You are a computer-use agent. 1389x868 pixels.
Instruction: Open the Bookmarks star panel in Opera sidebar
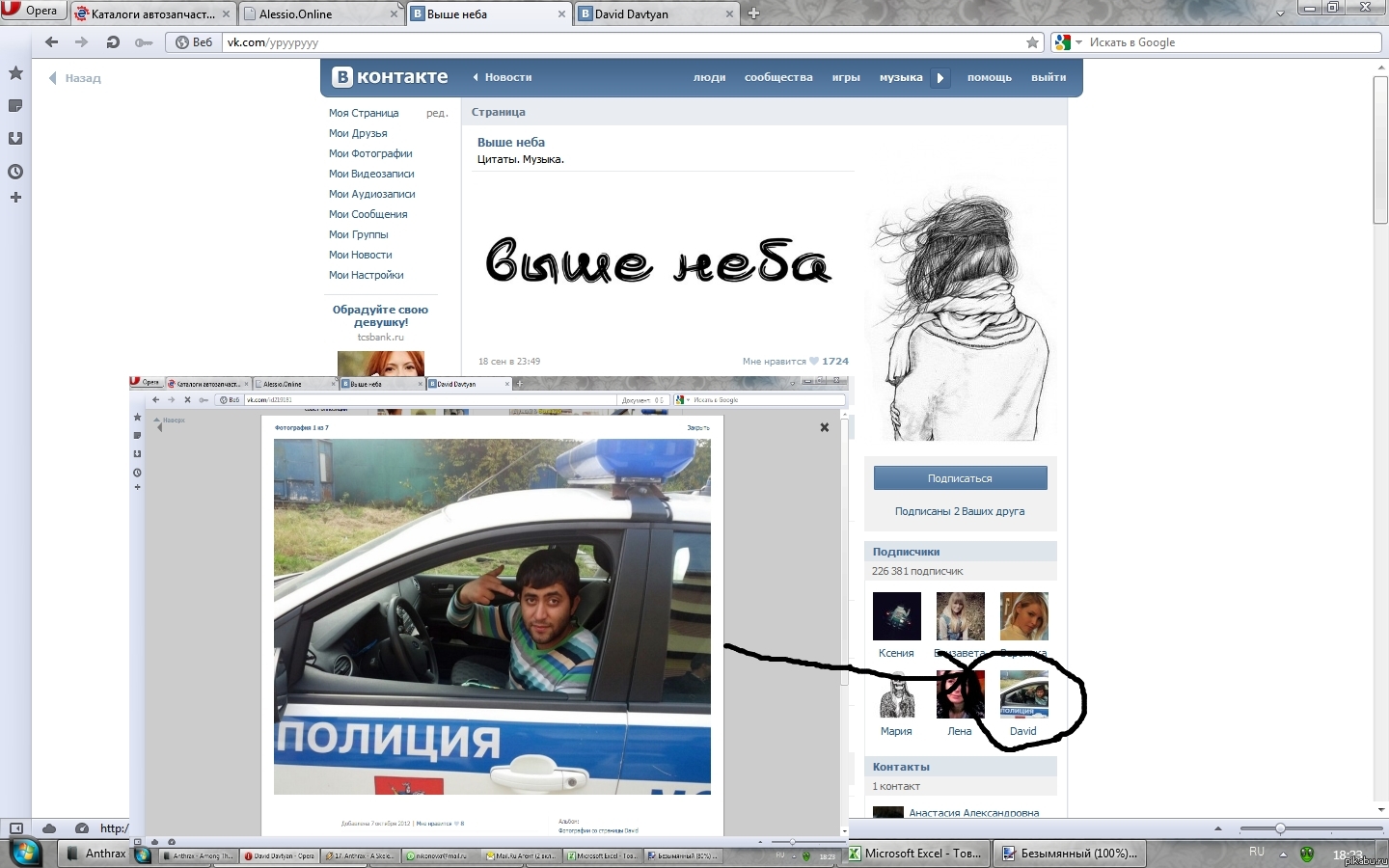(x=15, y=73)
